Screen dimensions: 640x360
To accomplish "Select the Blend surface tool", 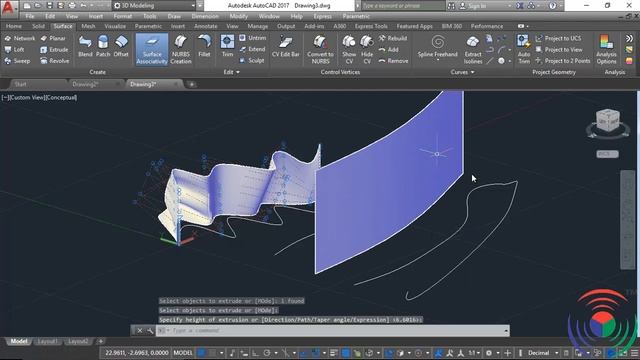I will 85,46.
